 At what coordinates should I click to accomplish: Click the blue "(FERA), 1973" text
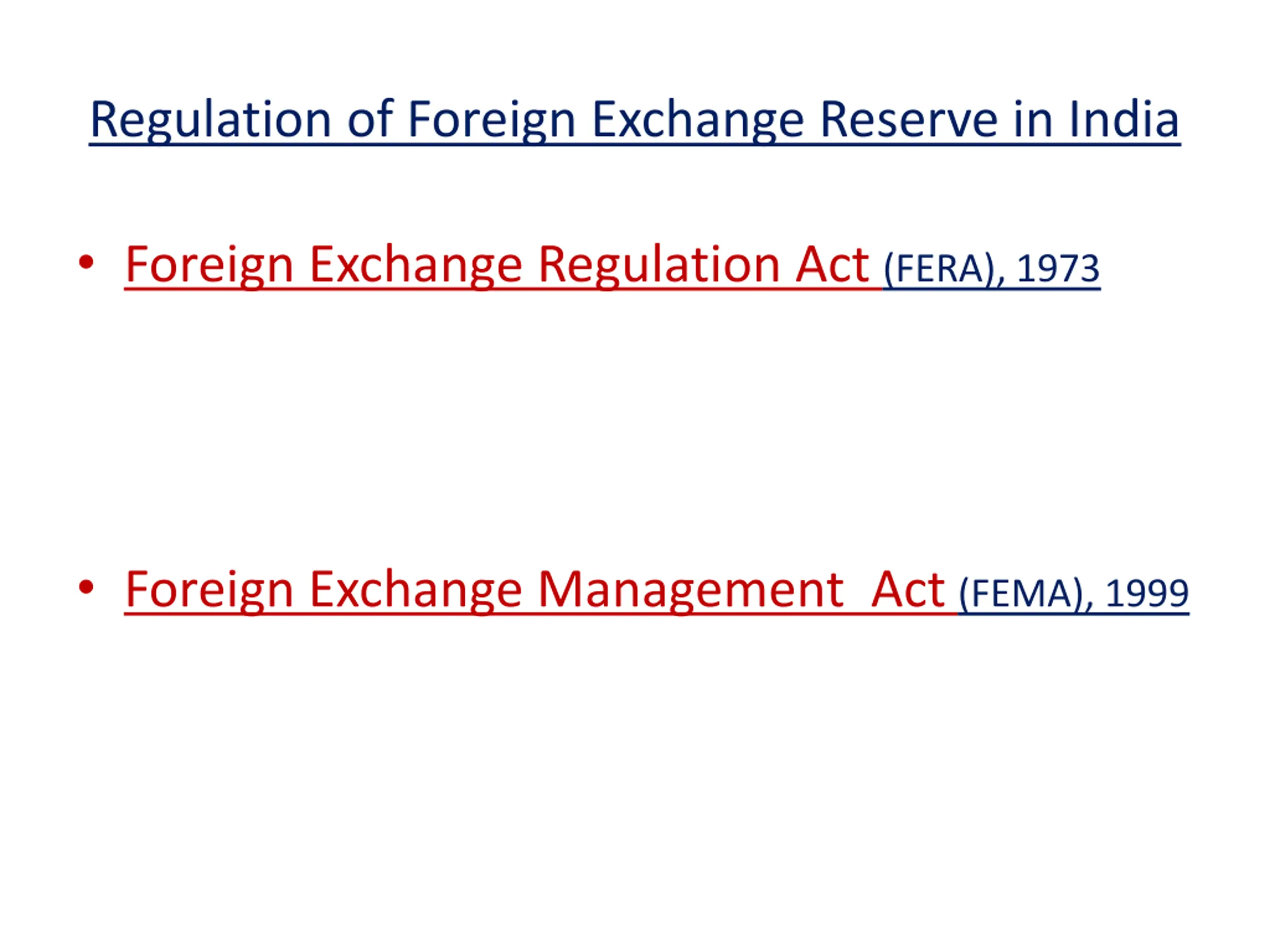(992, 269)
